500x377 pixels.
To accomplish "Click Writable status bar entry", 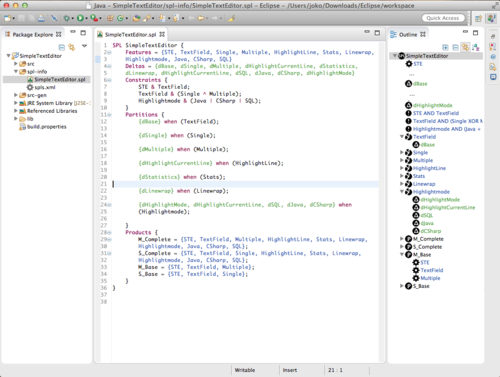I will (245, 370).
